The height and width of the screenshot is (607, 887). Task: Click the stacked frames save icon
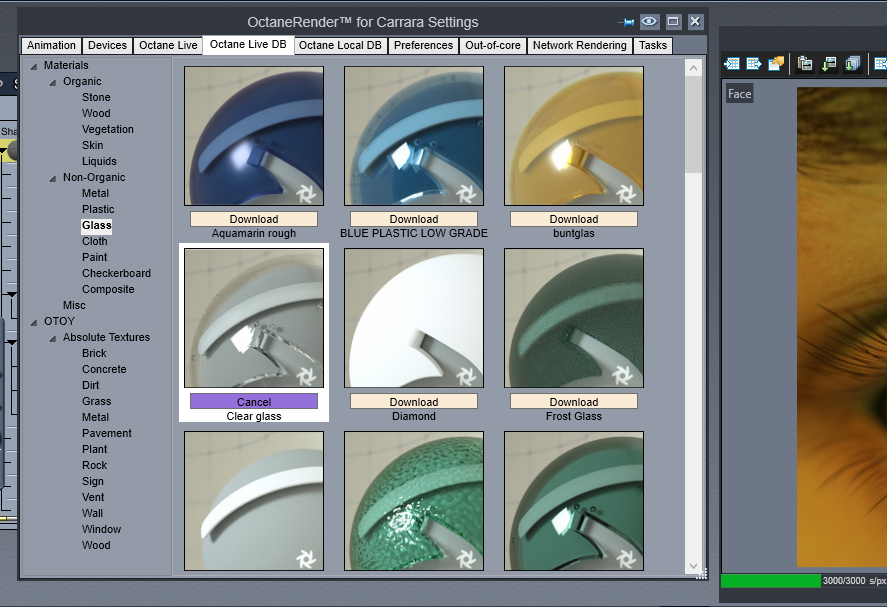coord(852,63)
